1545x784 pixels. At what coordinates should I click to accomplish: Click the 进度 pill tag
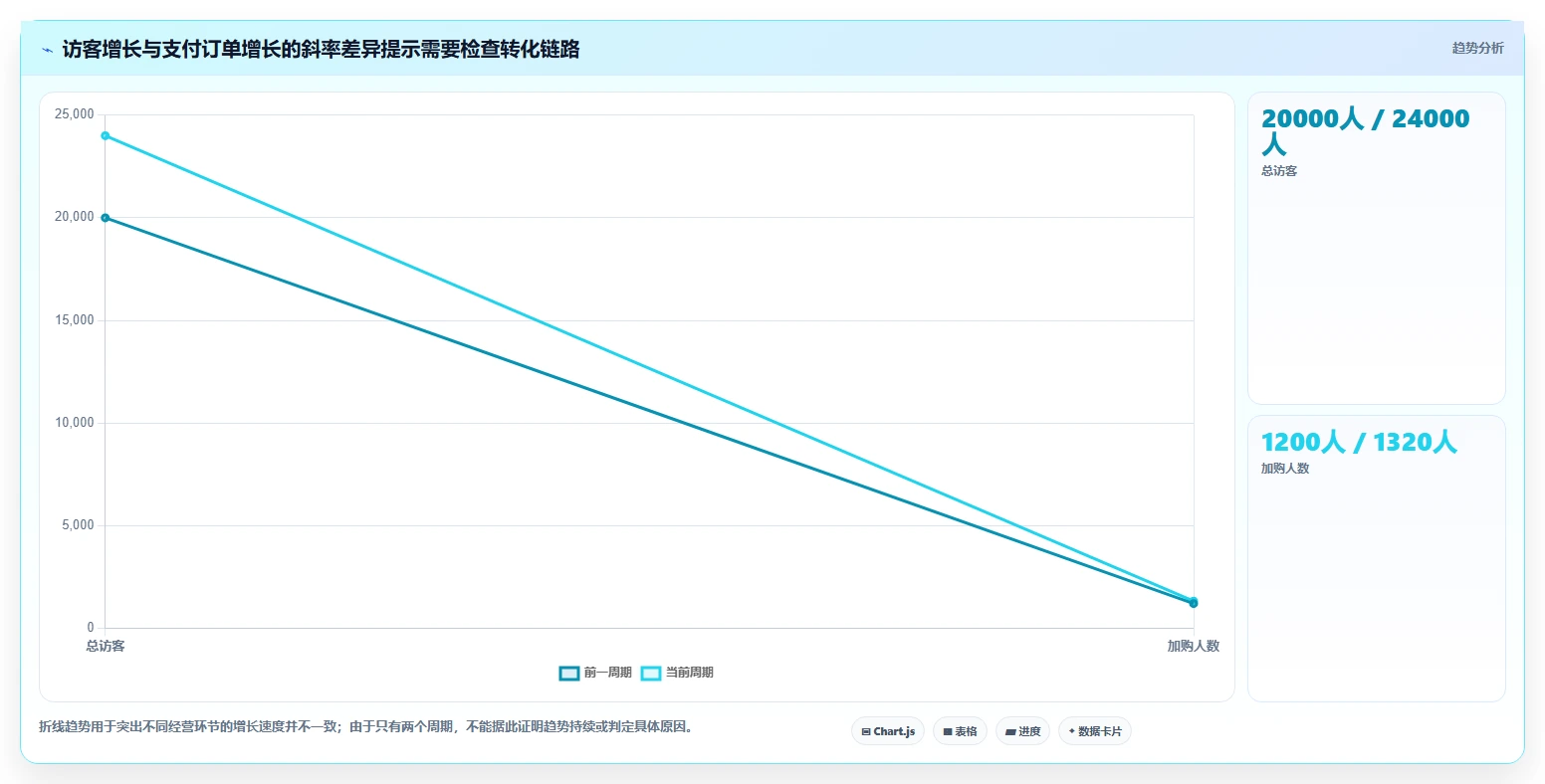coord(1022,731)
